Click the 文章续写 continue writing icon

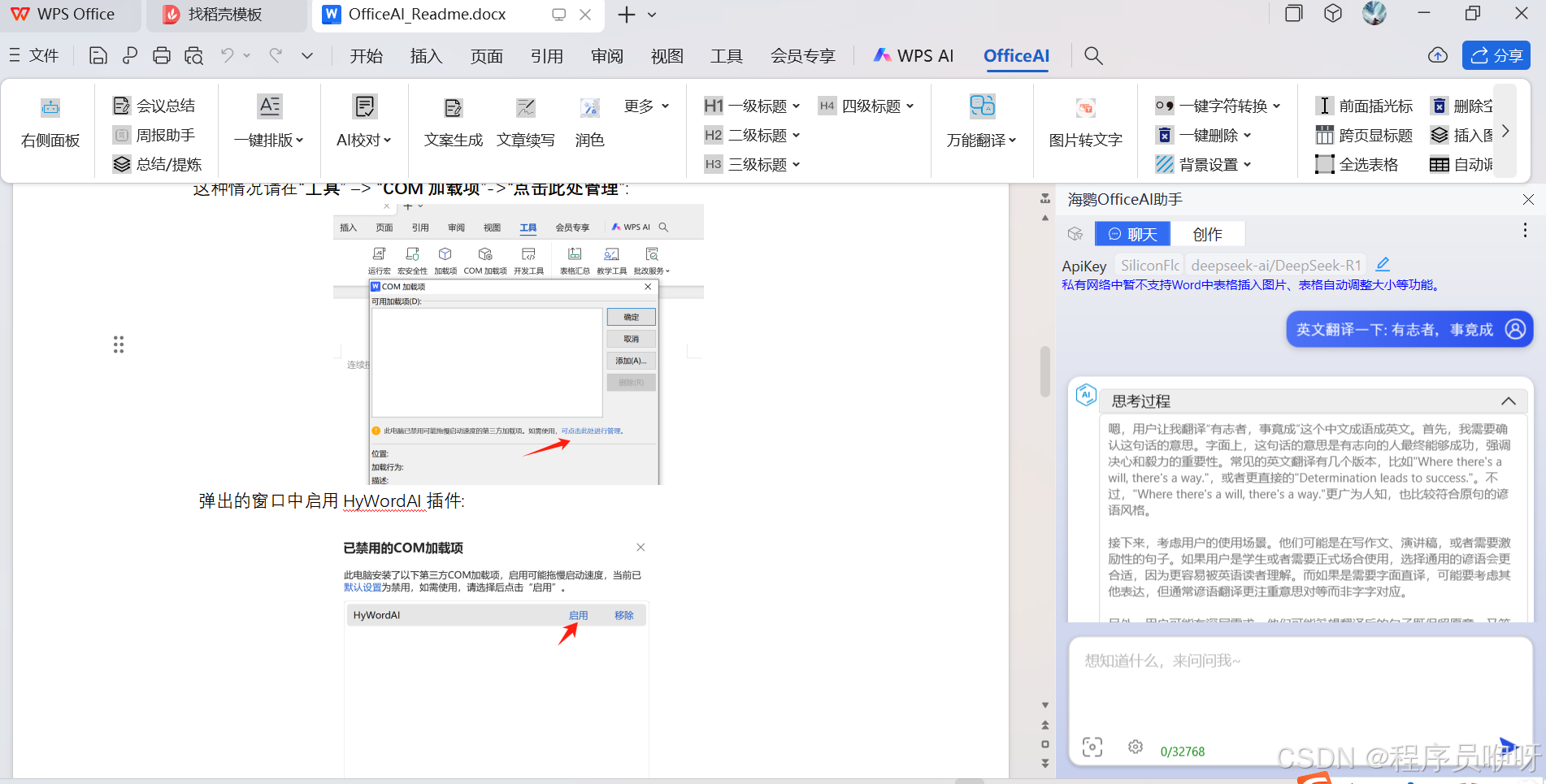click(x=525, y=107)
